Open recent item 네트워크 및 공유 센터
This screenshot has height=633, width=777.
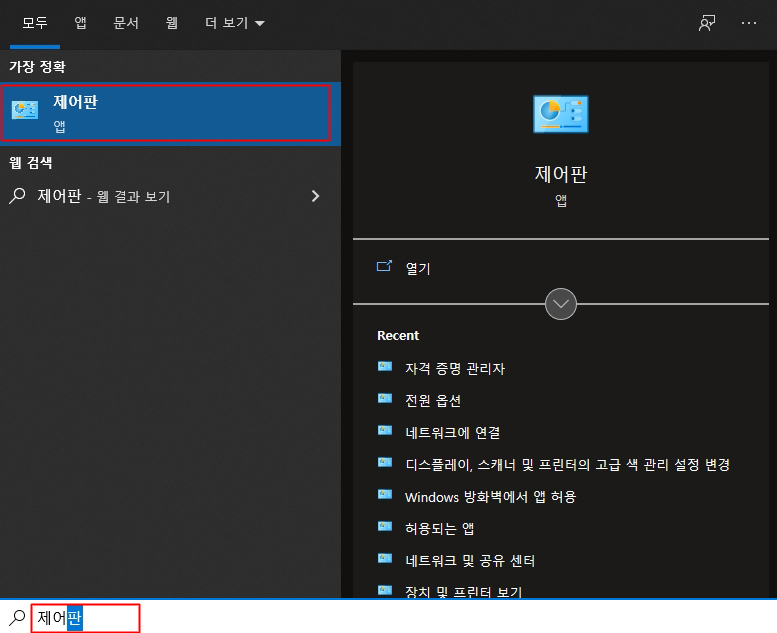coord(470,561)
